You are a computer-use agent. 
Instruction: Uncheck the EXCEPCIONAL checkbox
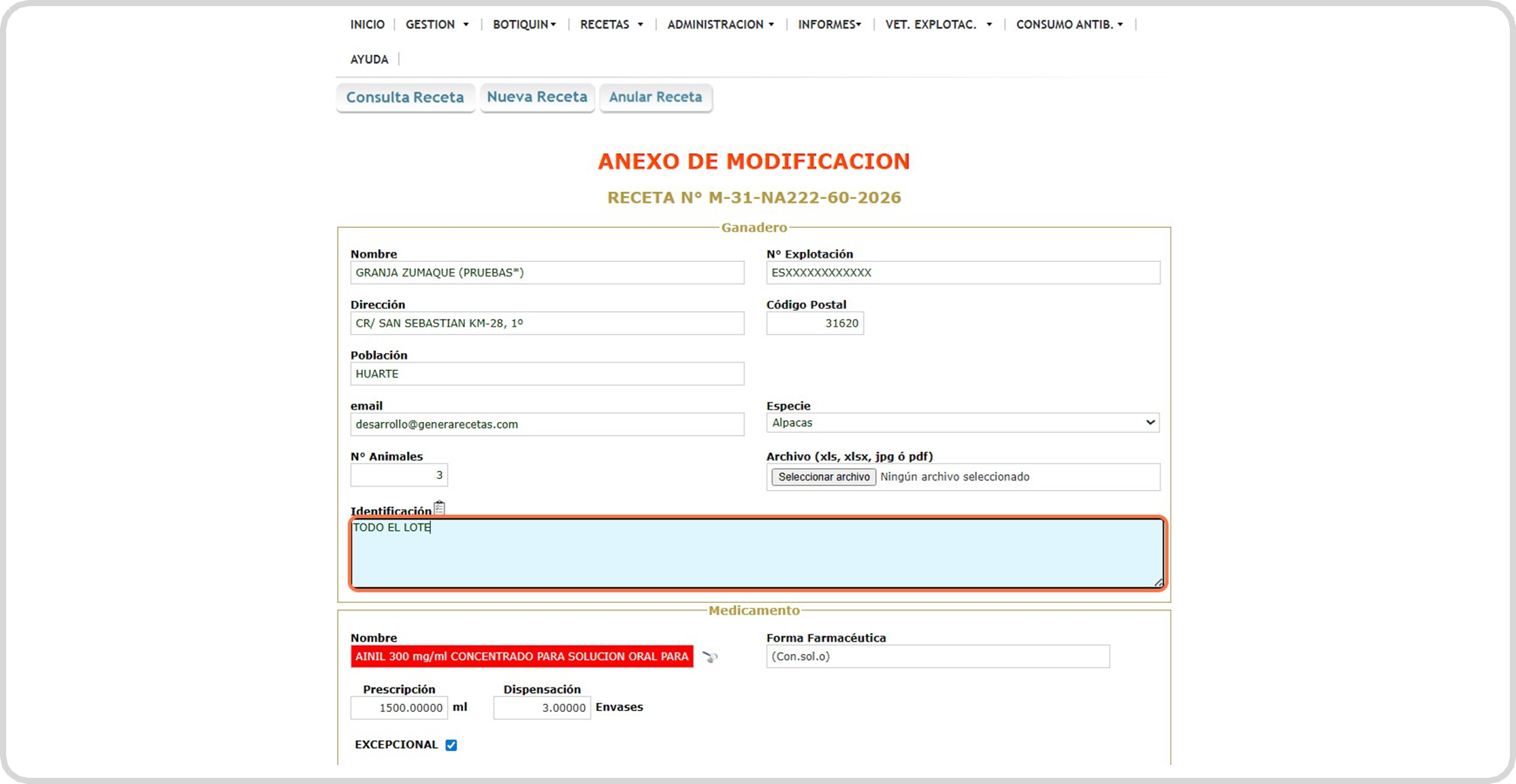[x=451, y=745]
